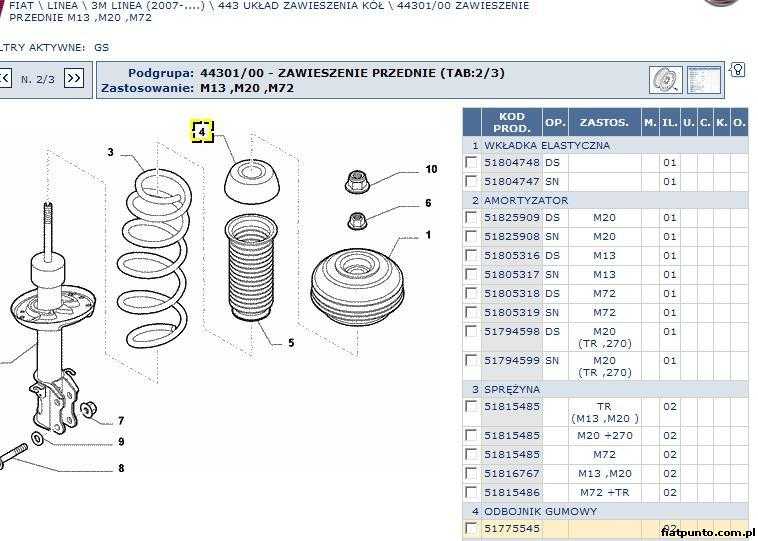Open the parts table view icon
Image resolution: width=758 pixels, height=541 pixels.
click(703, 80)
